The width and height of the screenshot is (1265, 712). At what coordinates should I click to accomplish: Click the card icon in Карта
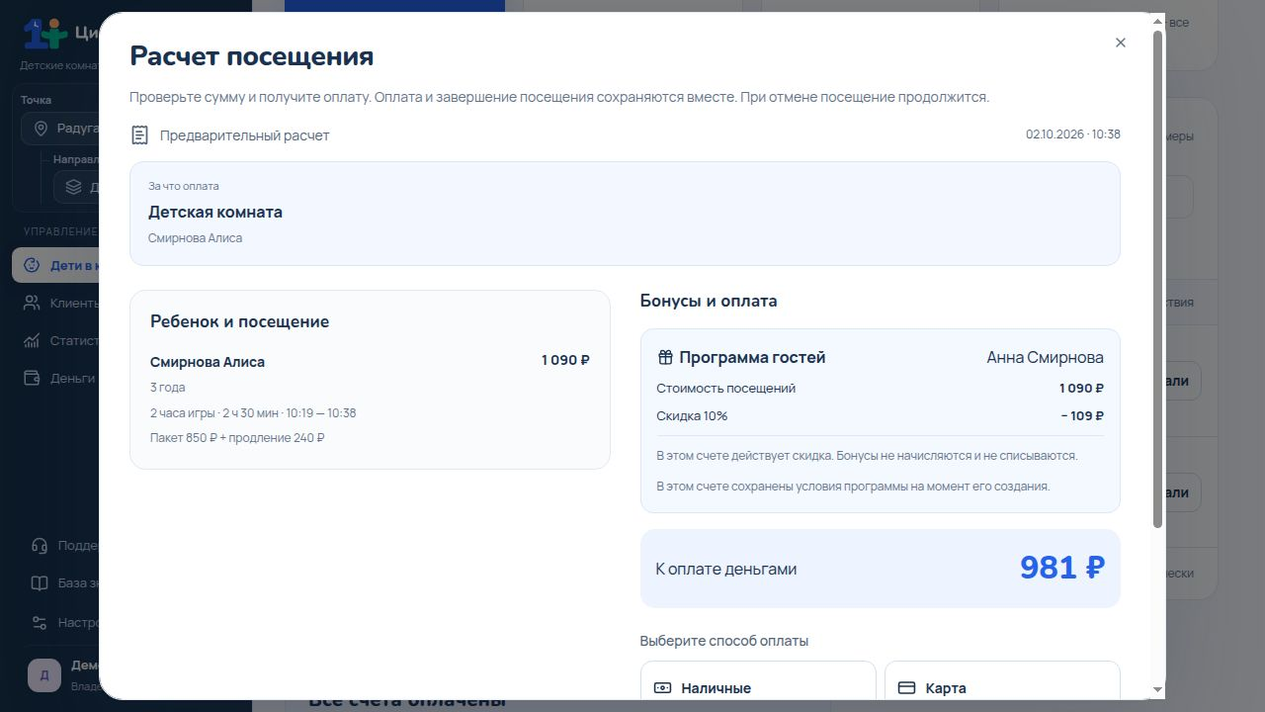907,688
